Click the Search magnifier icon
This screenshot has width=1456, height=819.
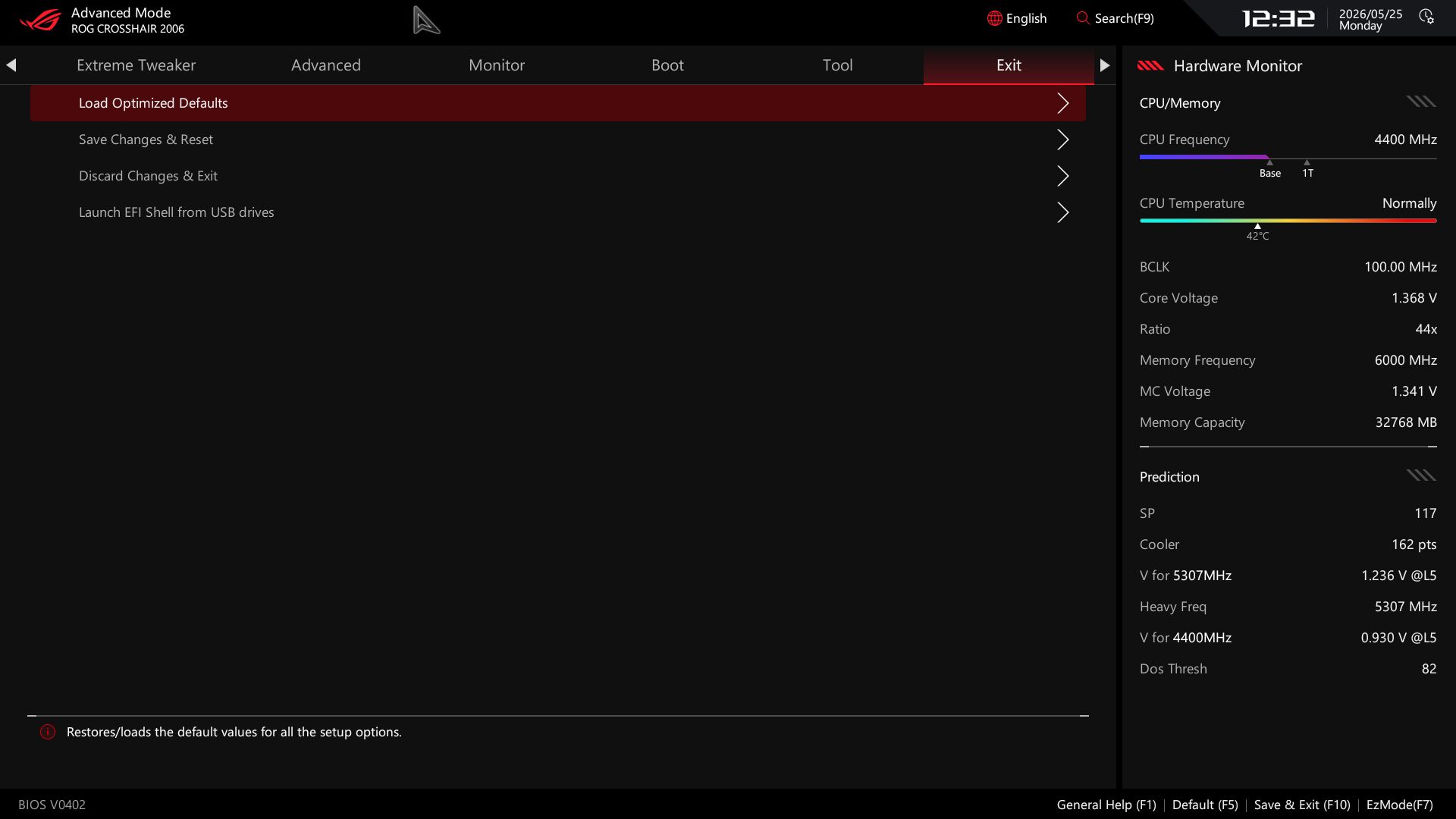[x=1083, y=17]
